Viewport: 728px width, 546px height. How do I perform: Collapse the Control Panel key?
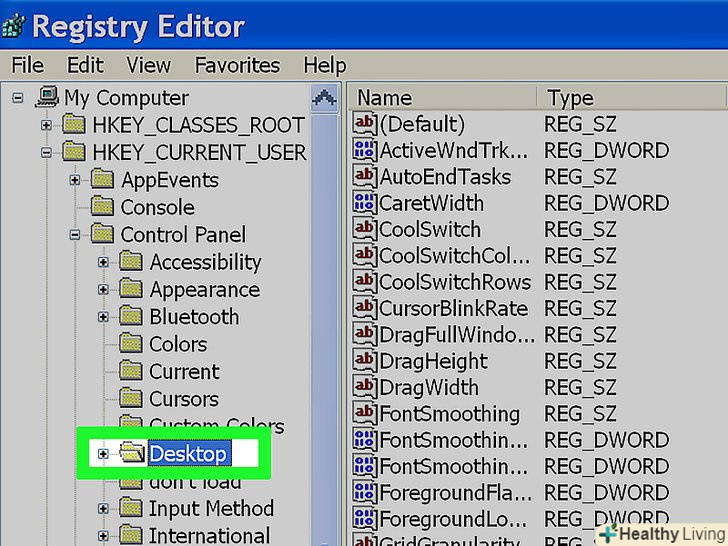pos(75,234)
